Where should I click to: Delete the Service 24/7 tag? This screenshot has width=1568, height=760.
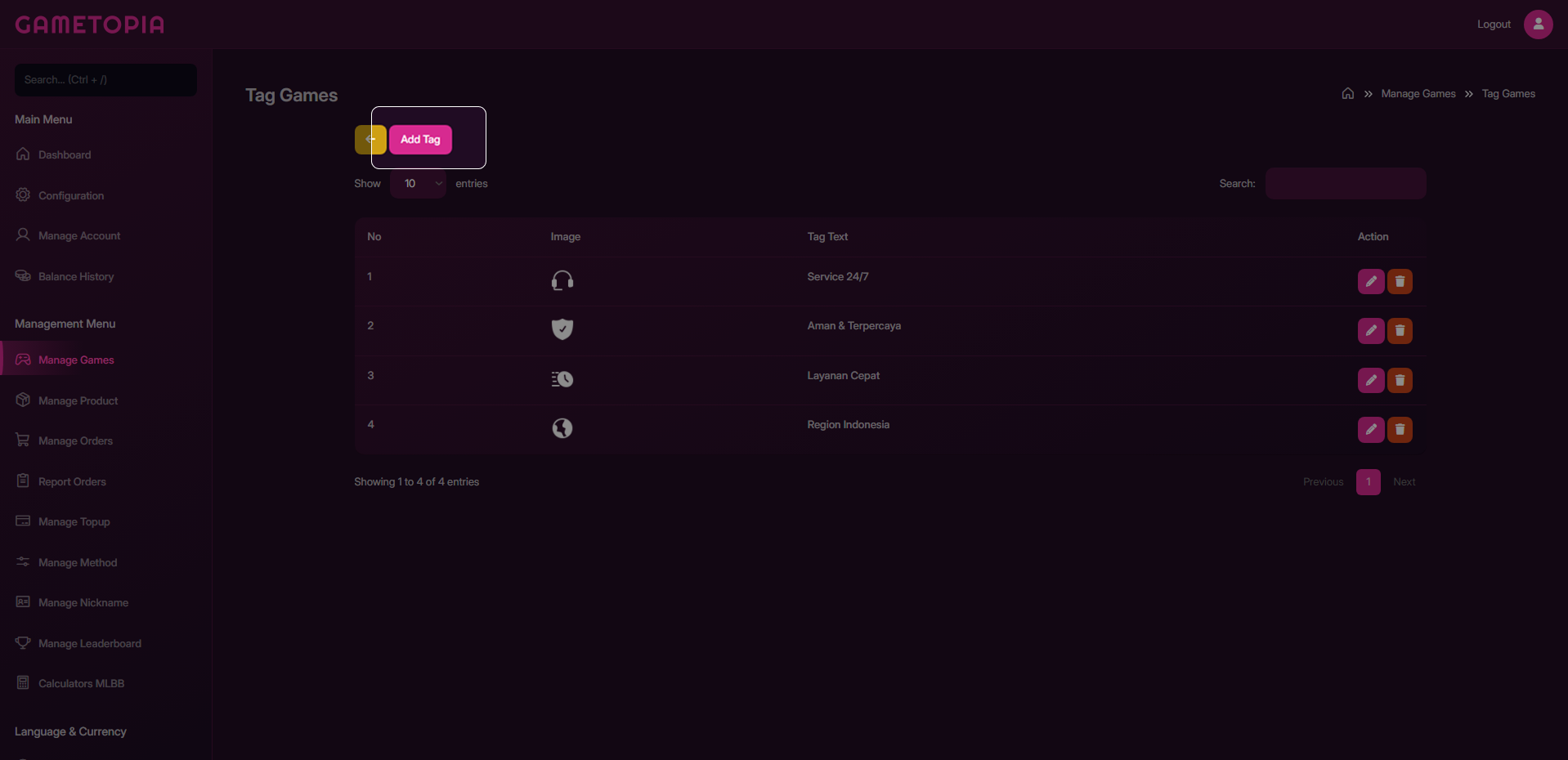click(1400, 282)
